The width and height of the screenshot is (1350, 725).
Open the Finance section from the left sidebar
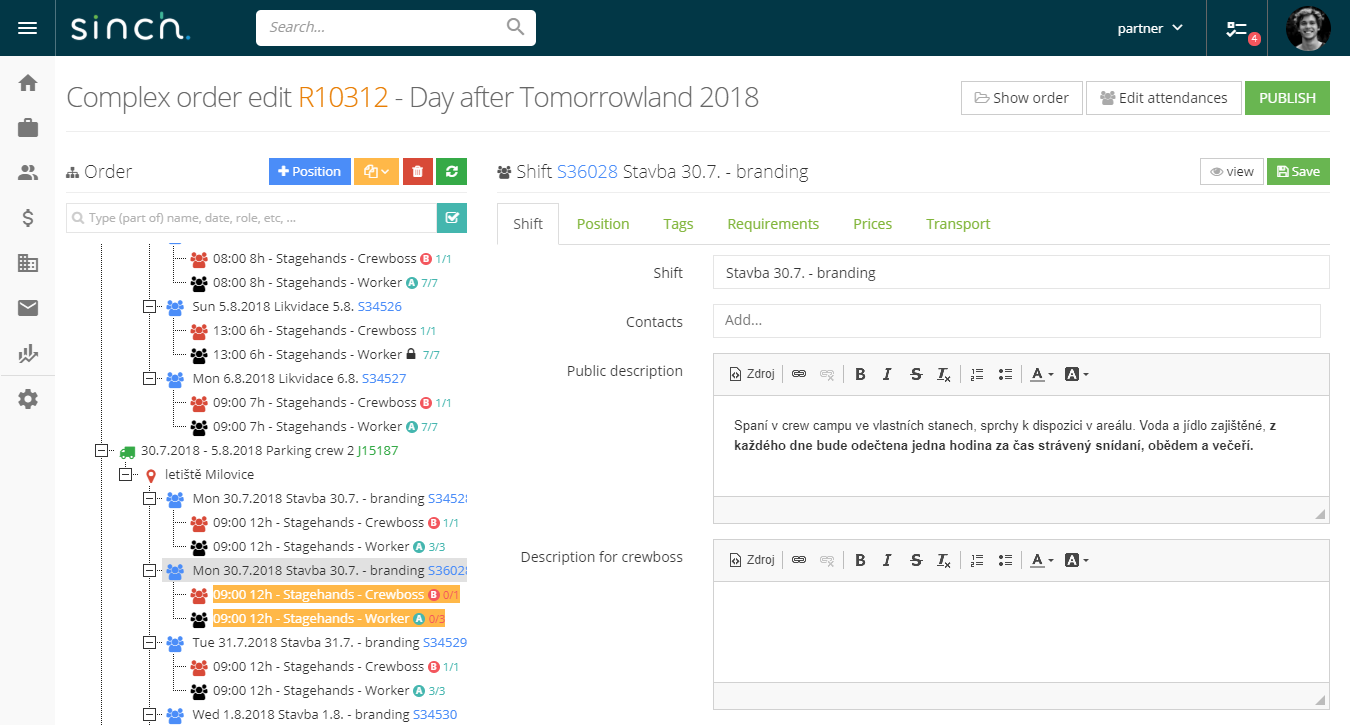(27, 217)
